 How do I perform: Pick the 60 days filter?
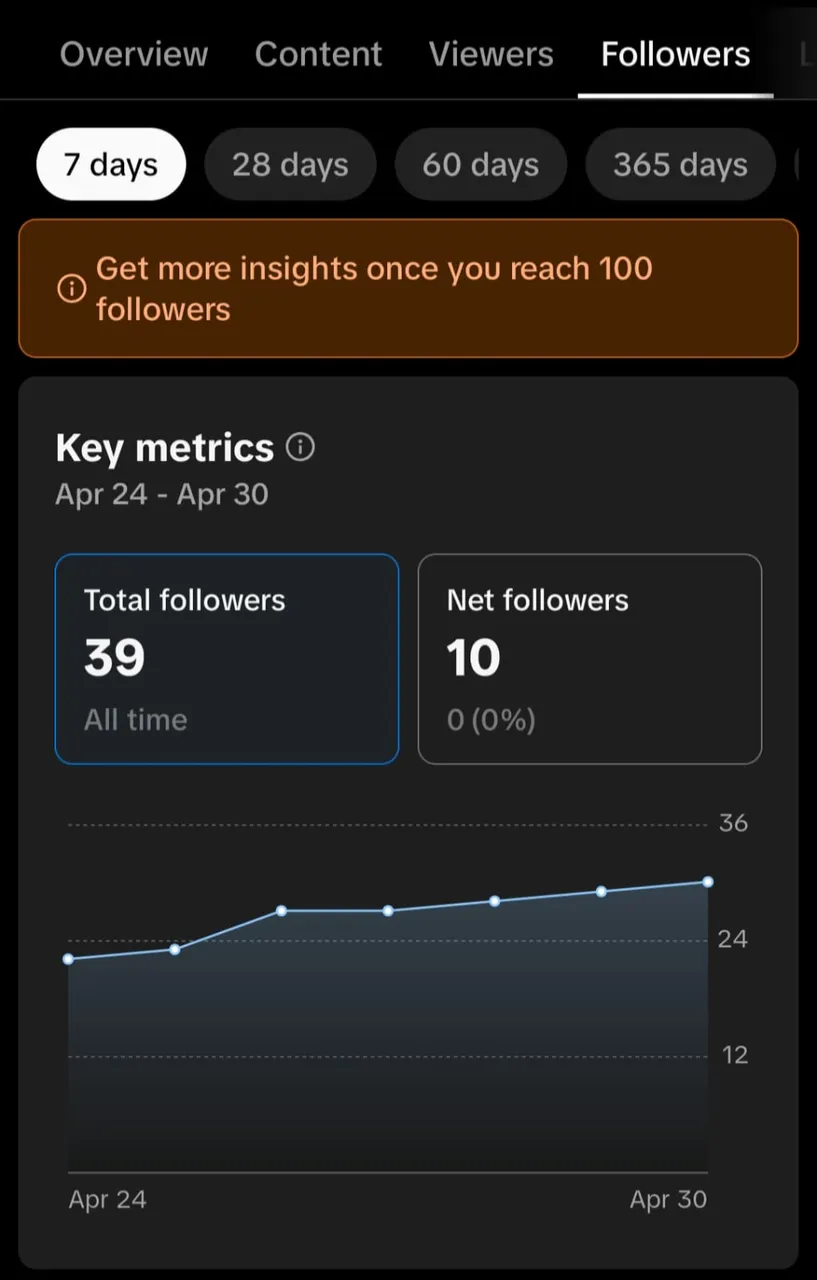tap(480, 164)
